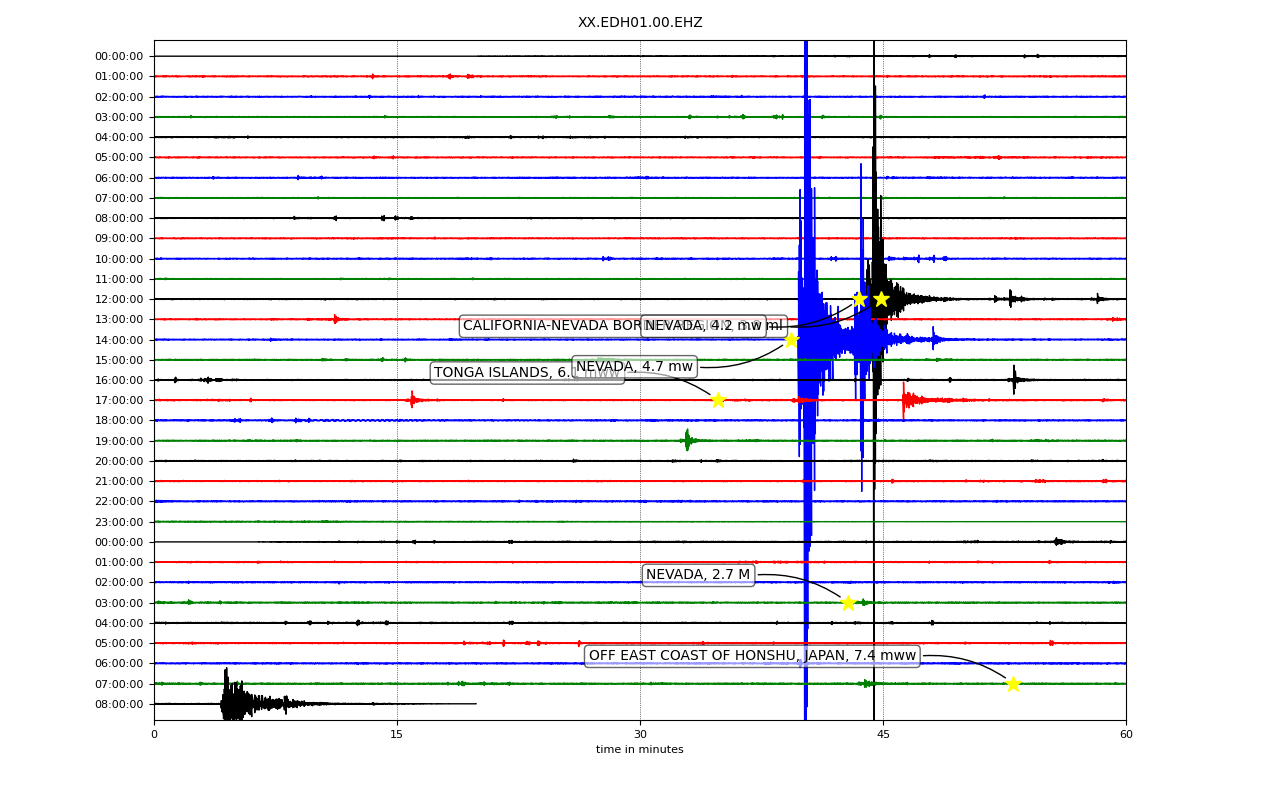This screenshot has width=1280, height=800.
Task: Click the star marking the Tonga Islands event
Action: [718, 400]
